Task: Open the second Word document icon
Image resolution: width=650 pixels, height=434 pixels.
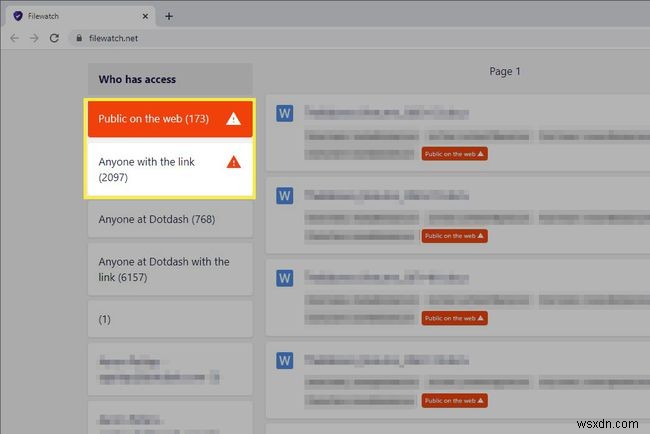Action: [285, 196]
